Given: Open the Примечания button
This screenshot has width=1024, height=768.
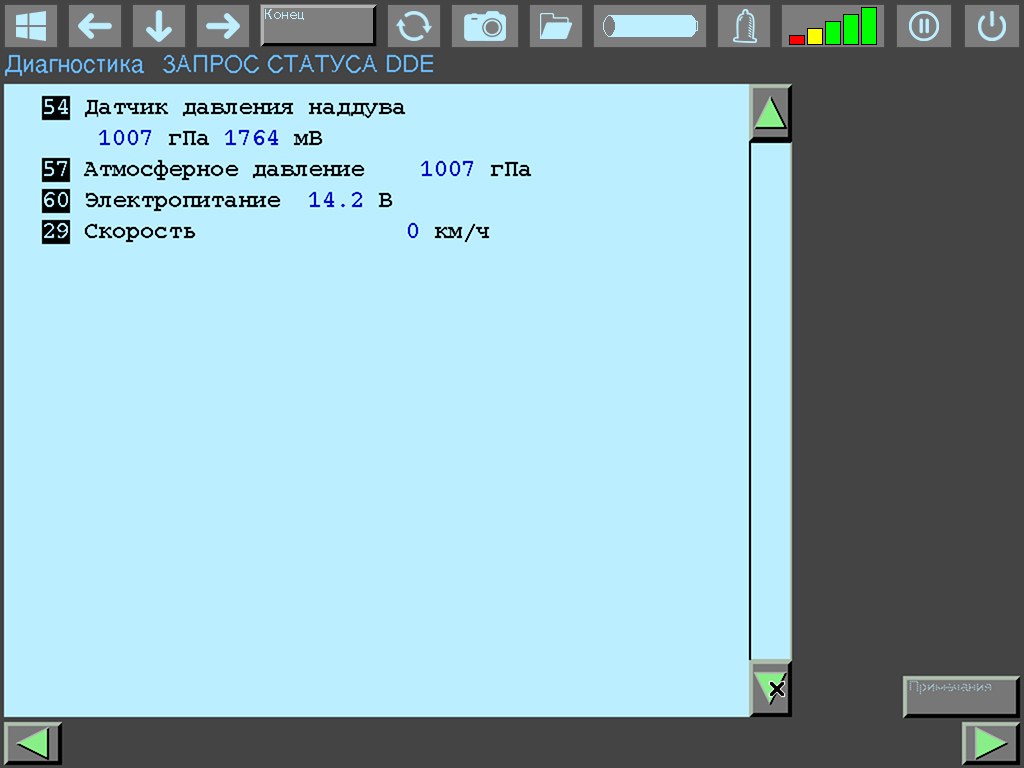Looking at the screenshot, I should pos(959,697).
